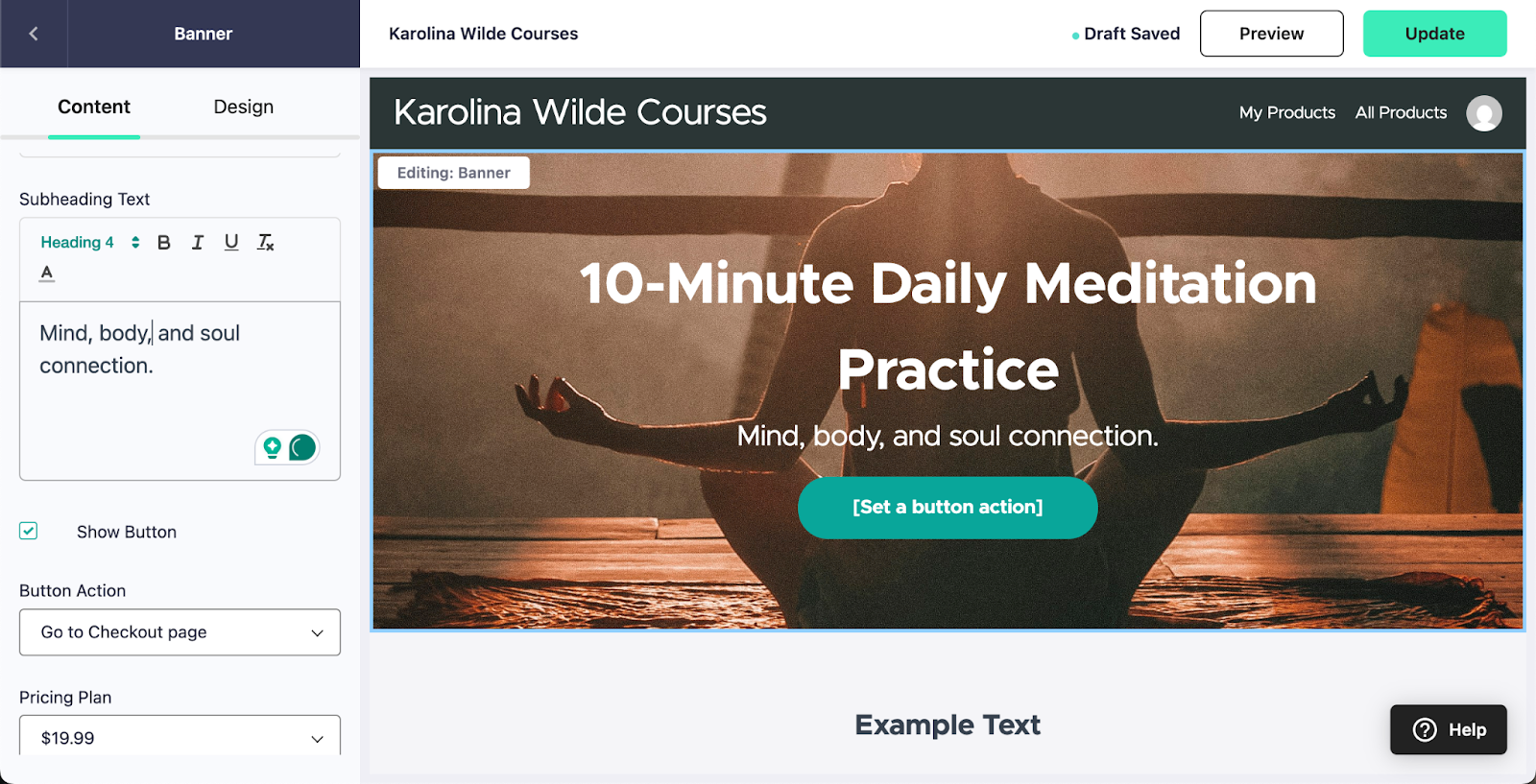Apply italic formatting to subheading text
The image size is (1536, 784).
pos(198,243)
